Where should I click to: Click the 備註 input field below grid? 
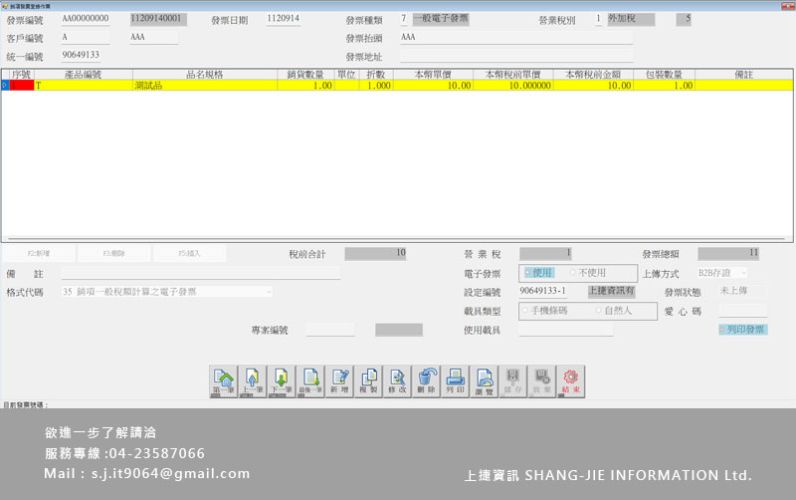point(201,274)
